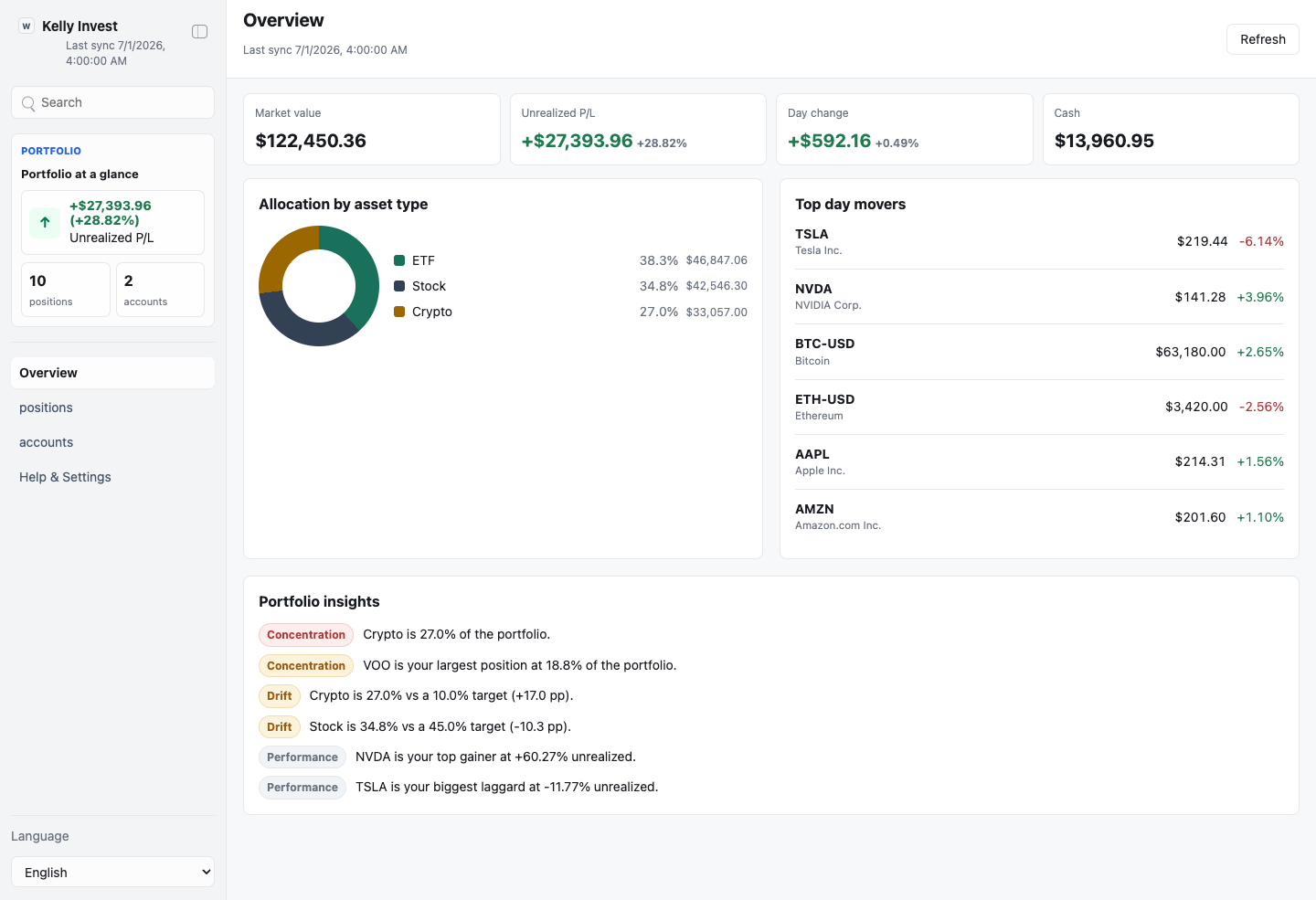Click the amber Concentration badge for VOO
The height and width of the screenshot is (900, 1316).
[306, 666]
